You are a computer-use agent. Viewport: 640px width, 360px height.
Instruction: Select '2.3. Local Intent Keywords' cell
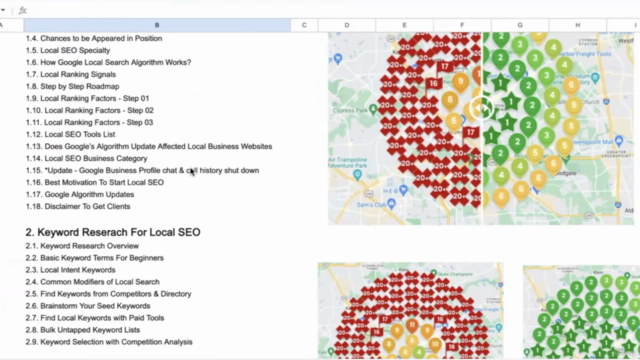click(71, 270)
